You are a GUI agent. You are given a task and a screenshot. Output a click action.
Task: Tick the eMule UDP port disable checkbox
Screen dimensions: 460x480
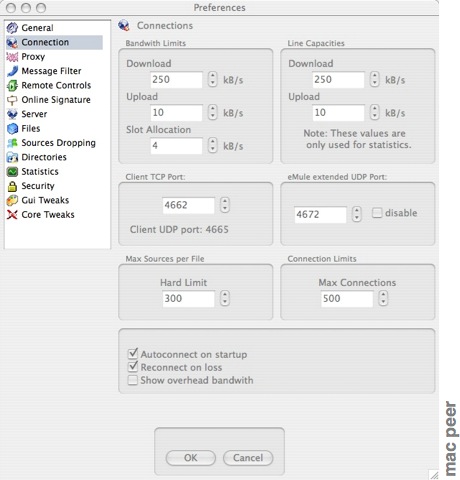click(x=377, y=213)
